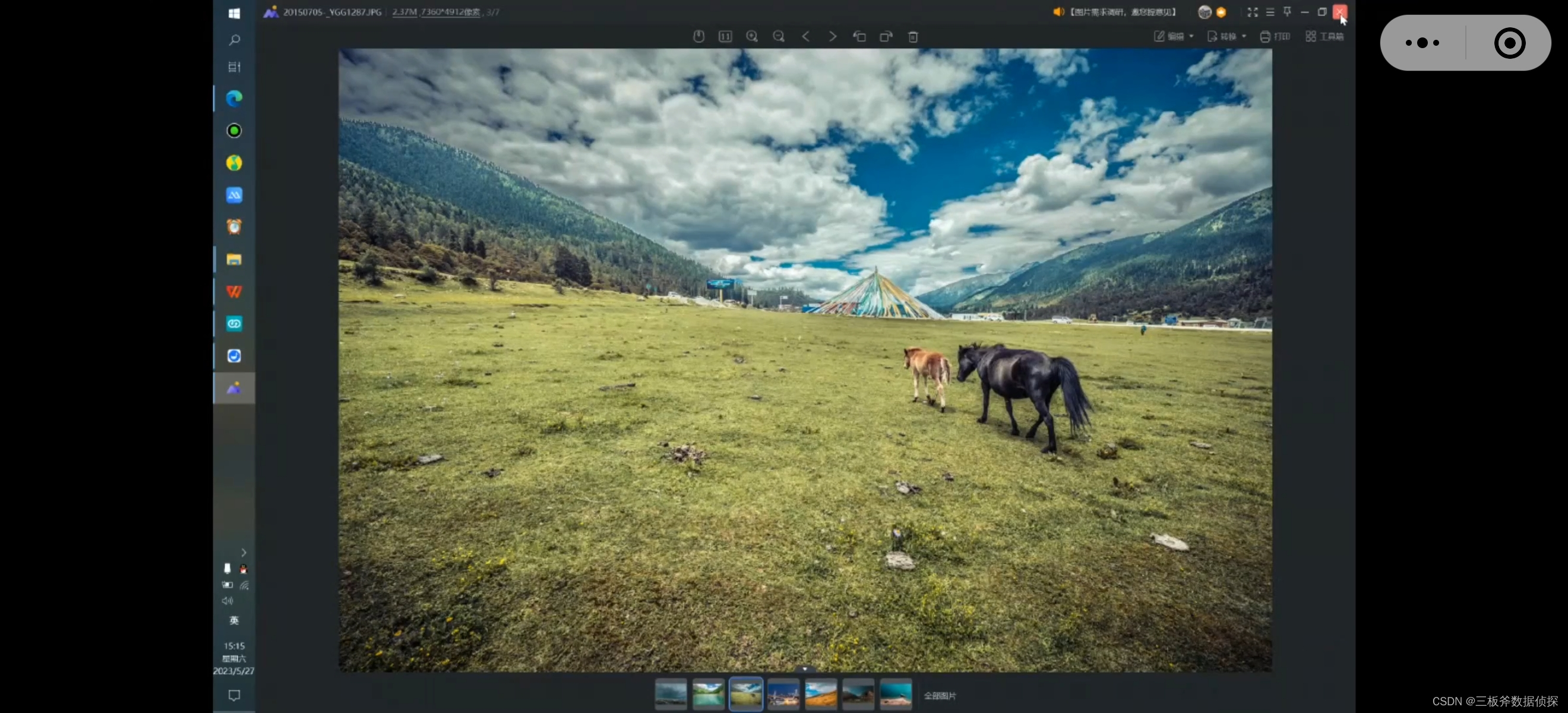Rotate the image clockwise
The image size is (1568, 713).
pyautogui.click(x=886, y=36)
